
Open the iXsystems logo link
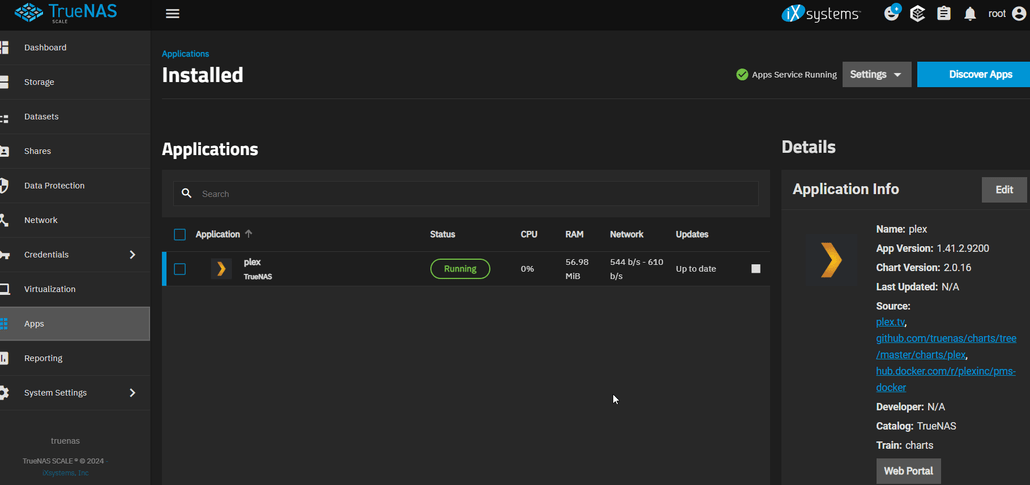click(x=820, y=14)
